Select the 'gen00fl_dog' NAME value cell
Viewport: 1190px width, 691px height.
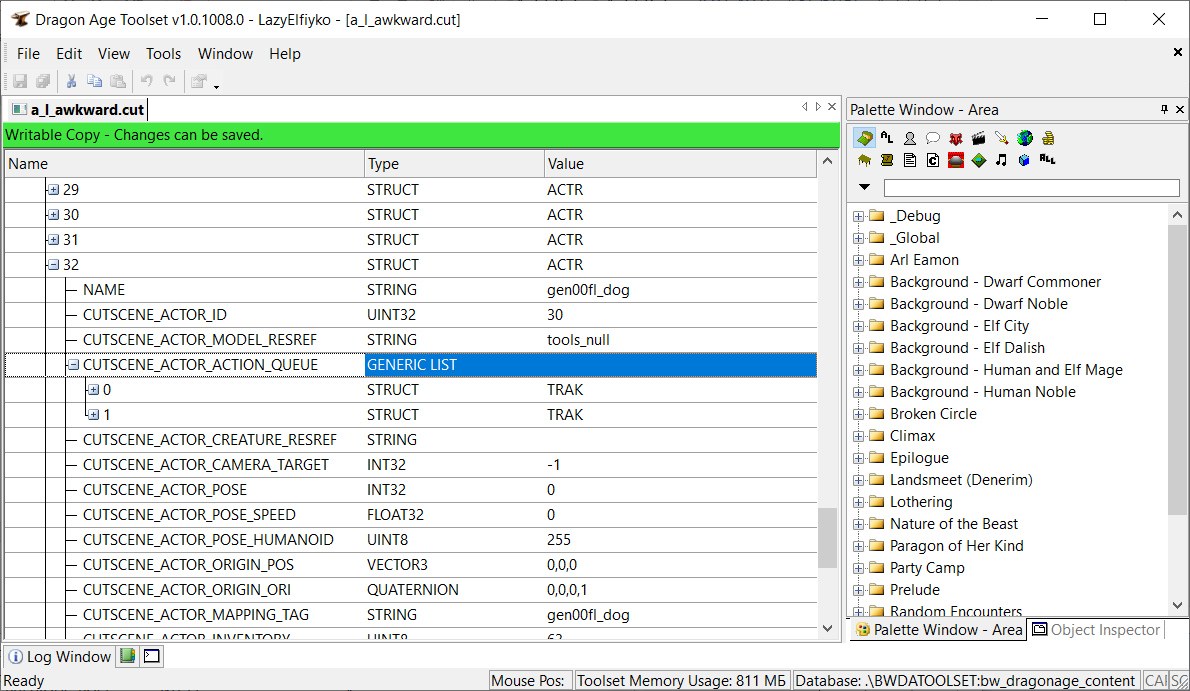click(680, 290)
